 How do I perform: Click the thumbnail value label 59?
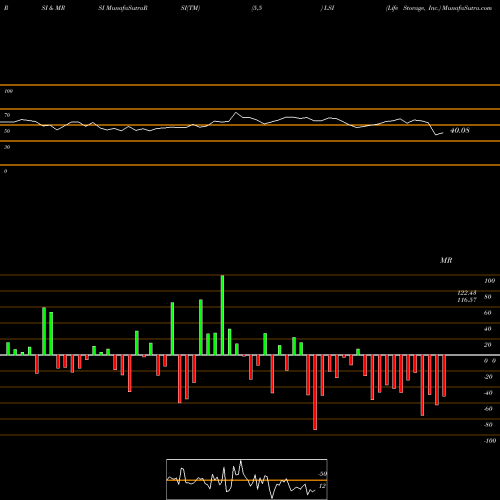click(x=322, y=474)
